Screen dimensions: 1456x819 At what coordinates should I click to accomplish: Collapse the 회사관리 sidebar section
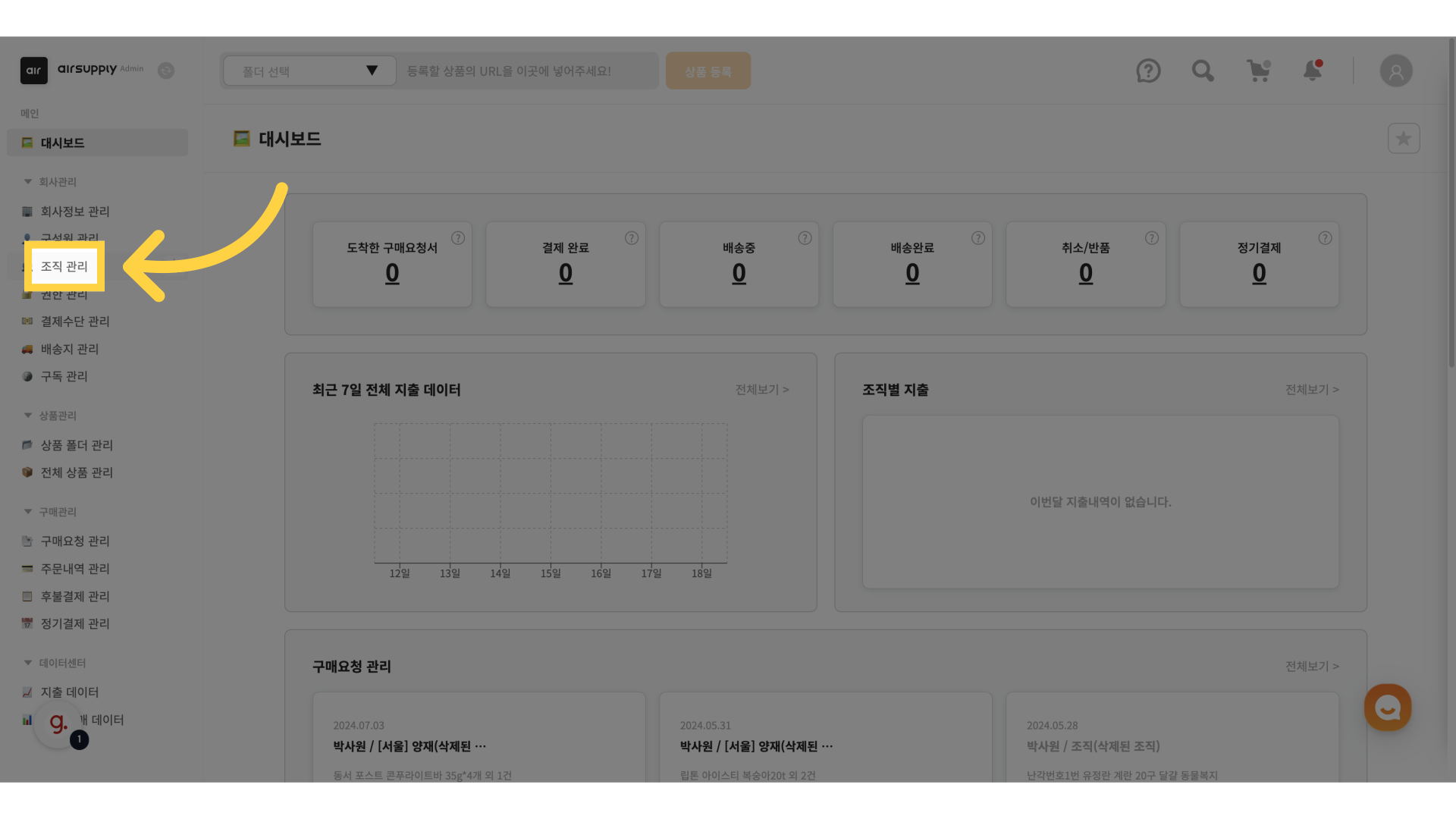(28, 182)
